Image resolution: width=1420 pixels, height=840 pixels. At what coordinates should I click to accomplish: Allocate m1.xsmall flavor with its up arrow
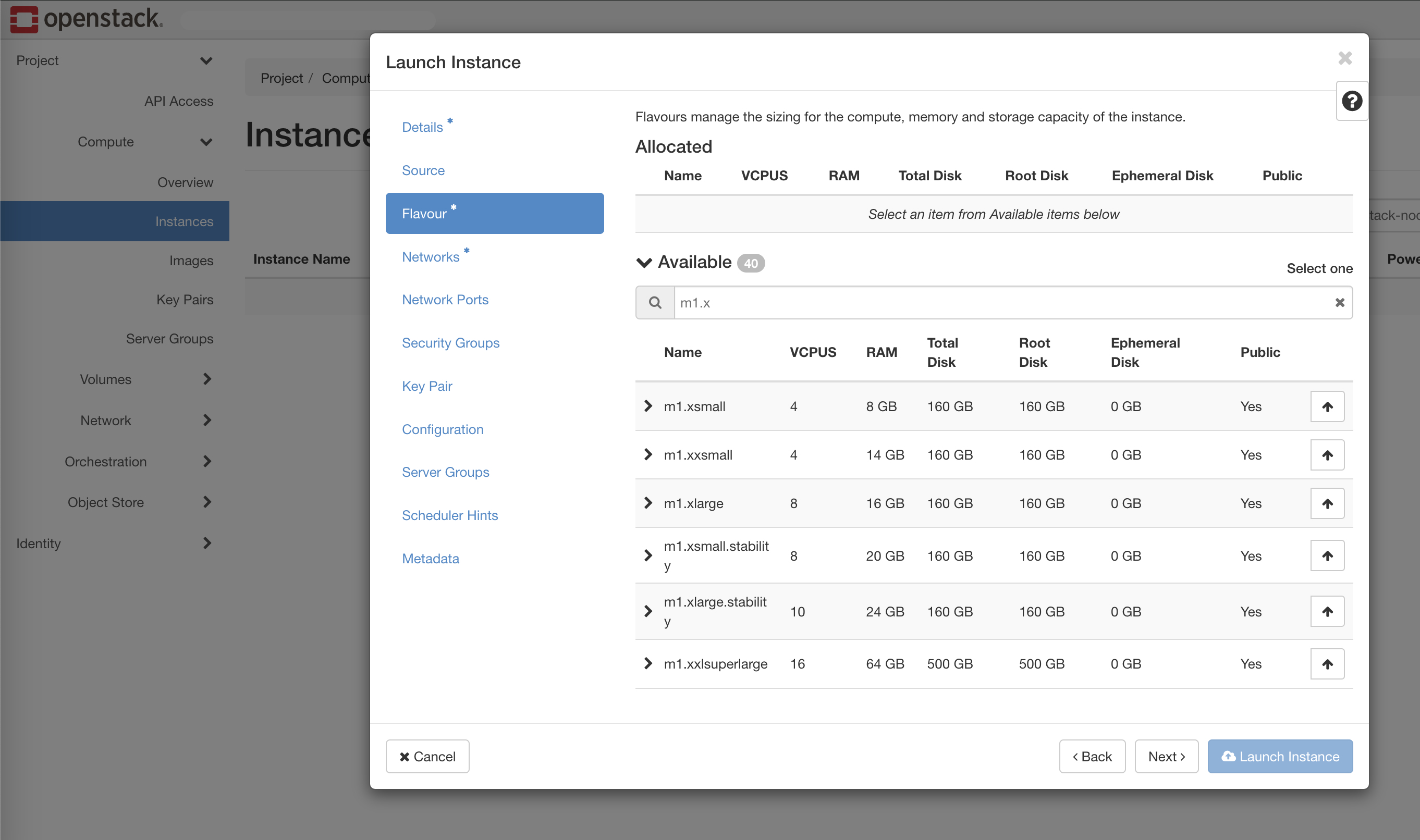tap(1327, 406)
